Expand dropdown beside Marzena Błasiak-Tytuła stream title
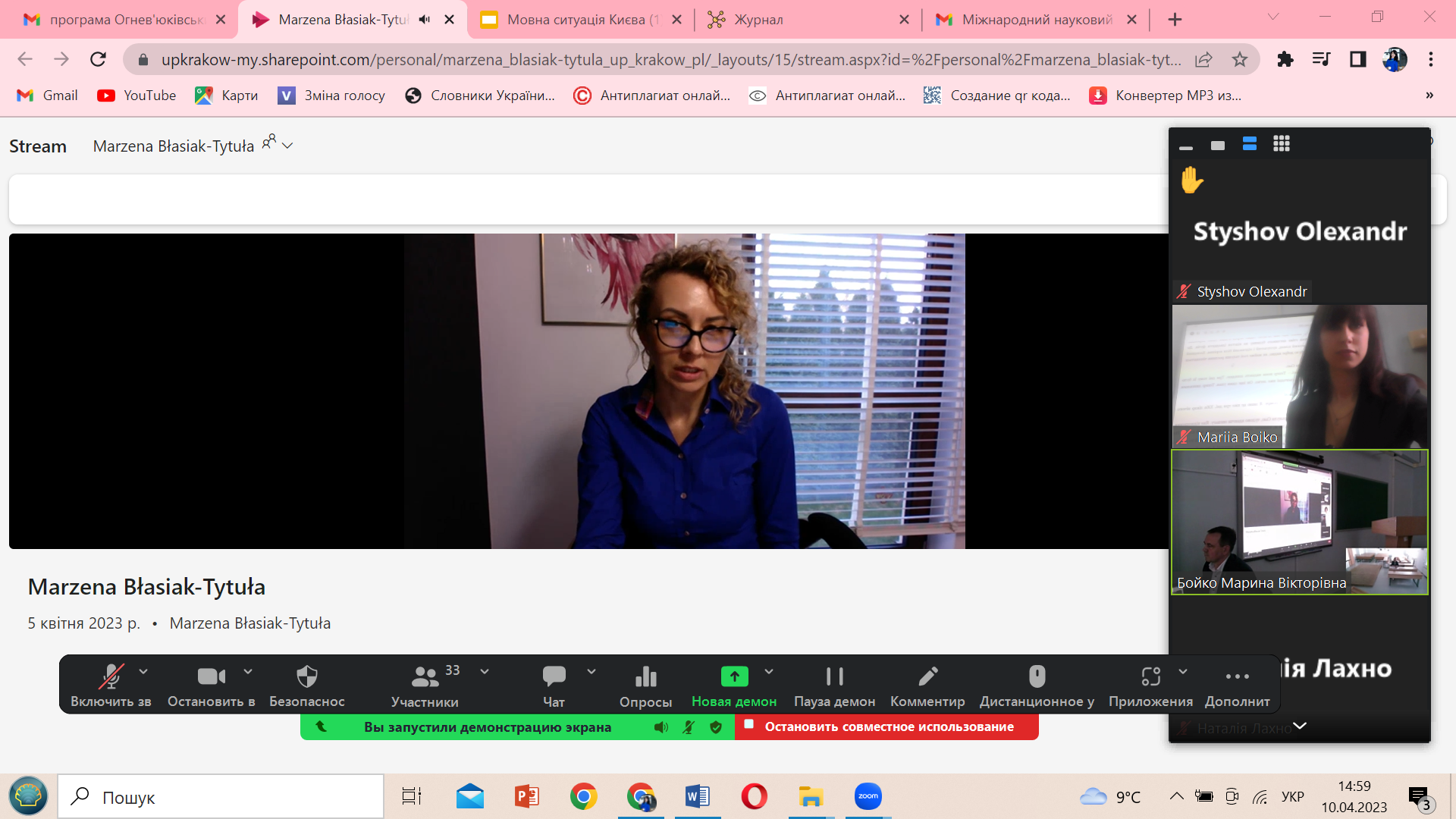 (x=287, y=146)
